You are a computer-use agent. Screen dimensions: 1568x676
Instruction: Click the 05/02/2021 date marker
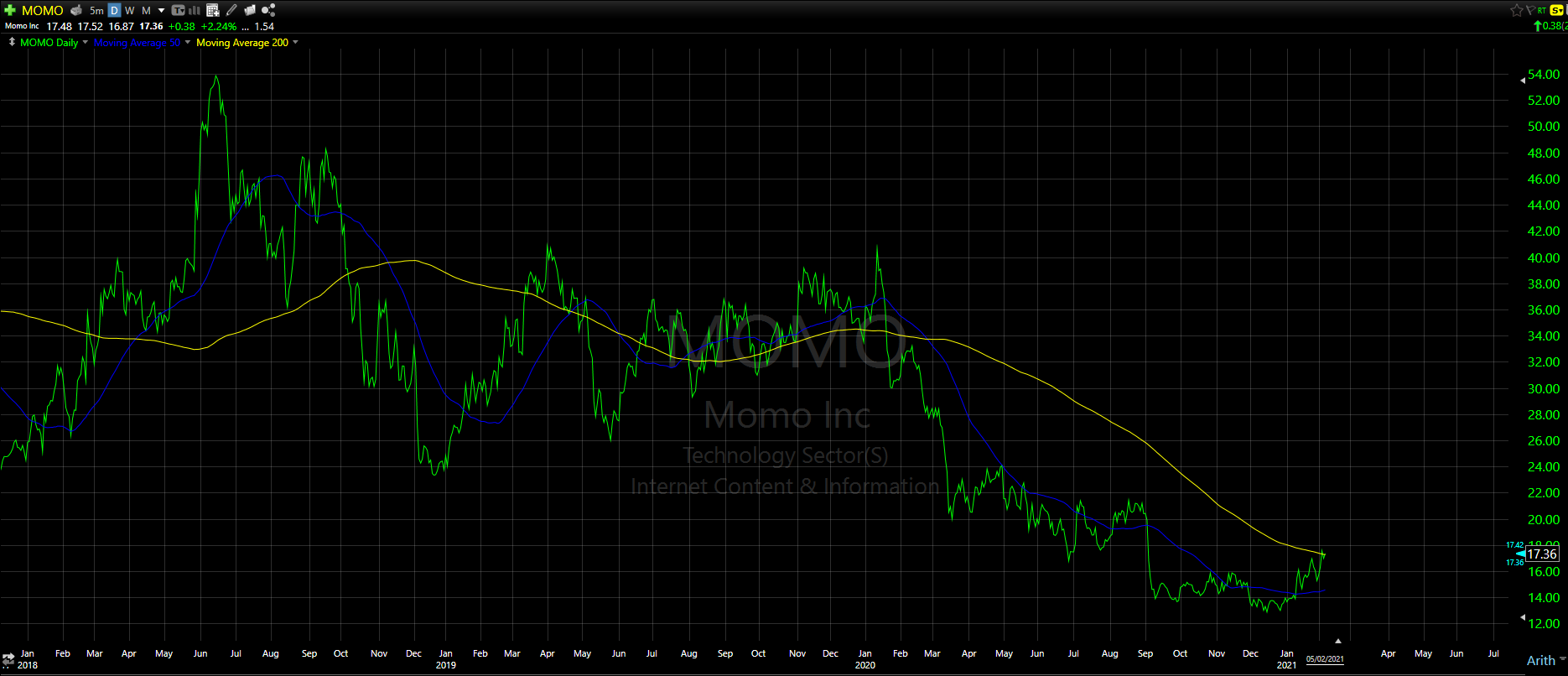[1325, 659]
